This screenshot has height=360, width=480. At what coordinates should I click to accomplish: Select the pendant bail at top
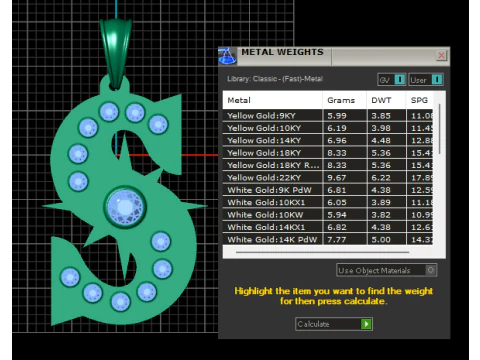click(x=116, y=53)
